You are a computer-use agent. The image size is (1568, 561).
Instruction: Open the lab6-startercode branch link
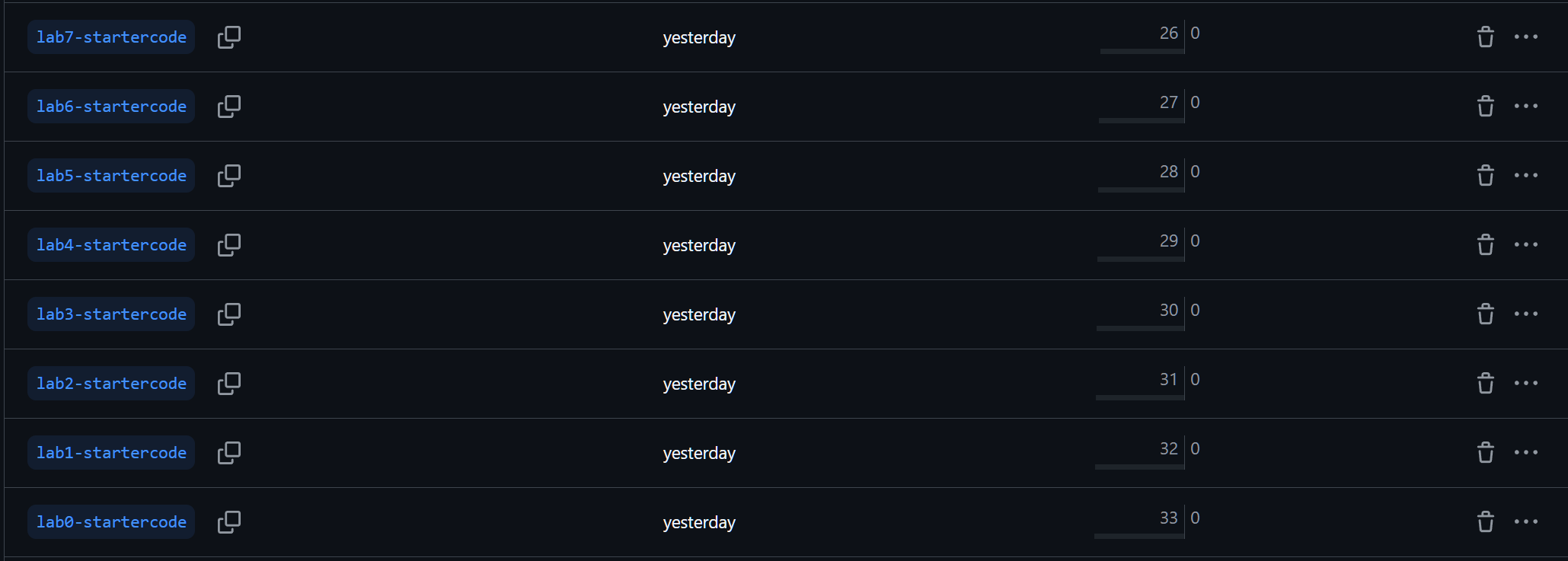click(x=111, y=107)
